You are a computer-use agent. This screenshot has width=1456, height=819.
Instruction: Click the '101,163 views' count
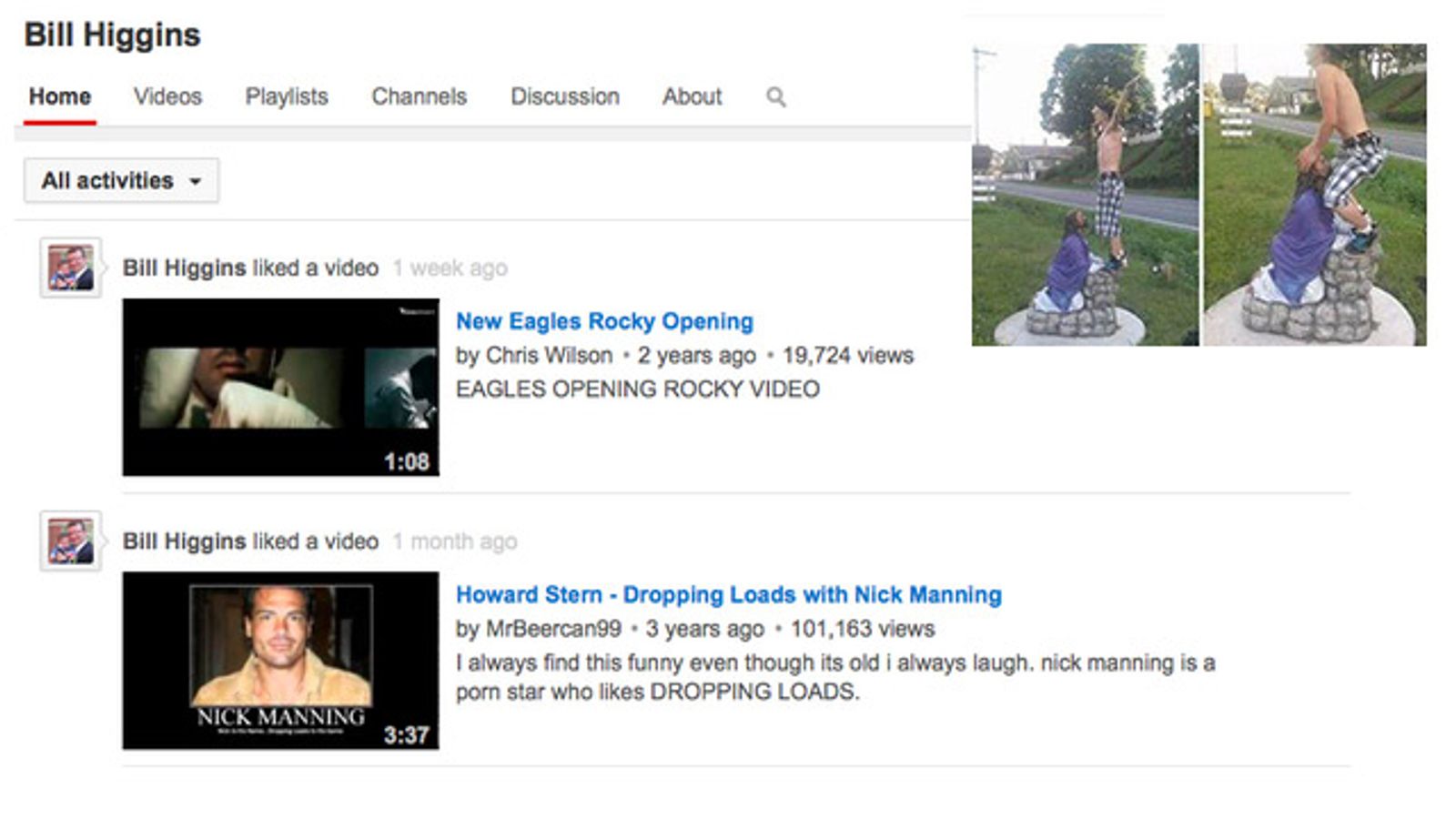[x=863, y=628]
